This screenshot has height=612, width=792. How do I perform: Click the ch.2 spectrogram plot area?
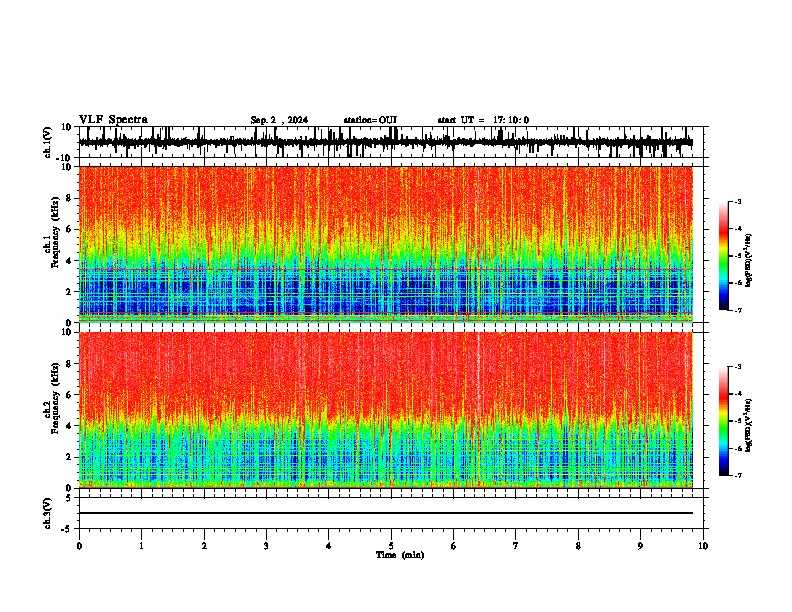386,410
